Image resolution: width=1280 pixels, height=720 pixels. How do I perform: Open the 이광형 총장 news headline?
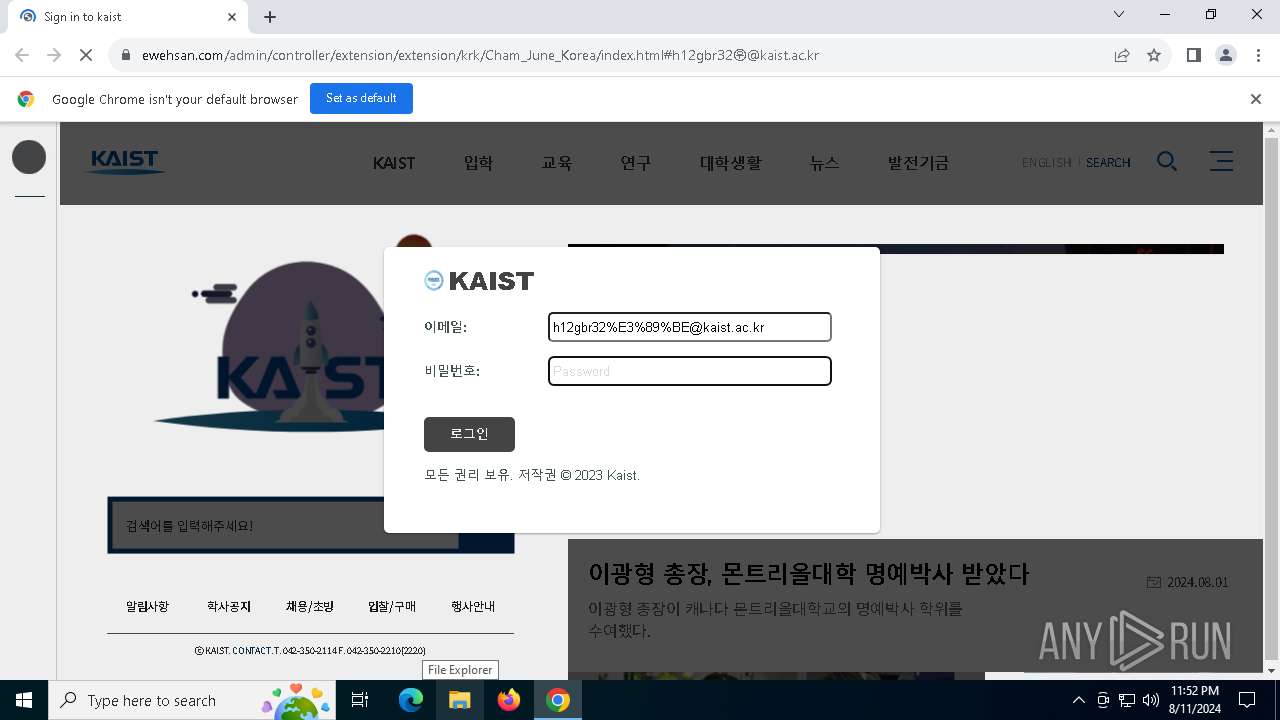[808, 574]
